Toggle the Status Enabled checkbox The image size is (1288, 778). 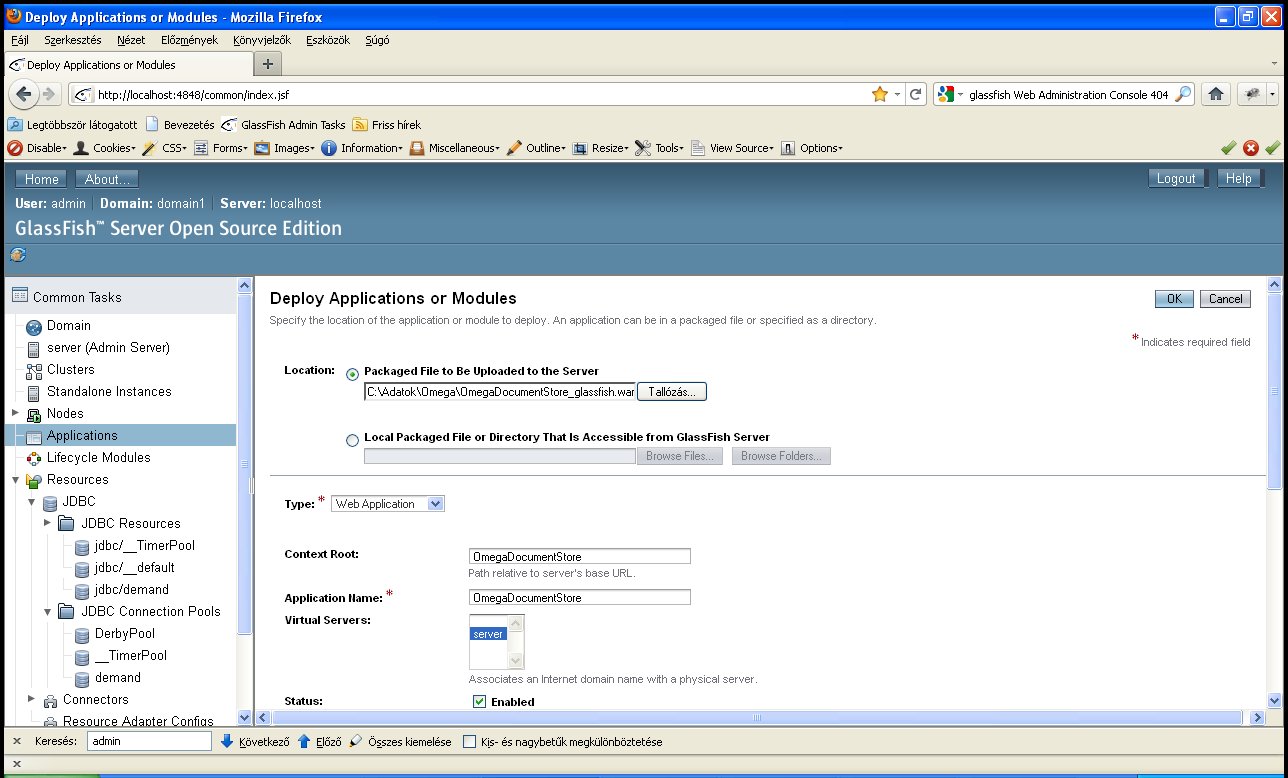(x=479, y=702)
